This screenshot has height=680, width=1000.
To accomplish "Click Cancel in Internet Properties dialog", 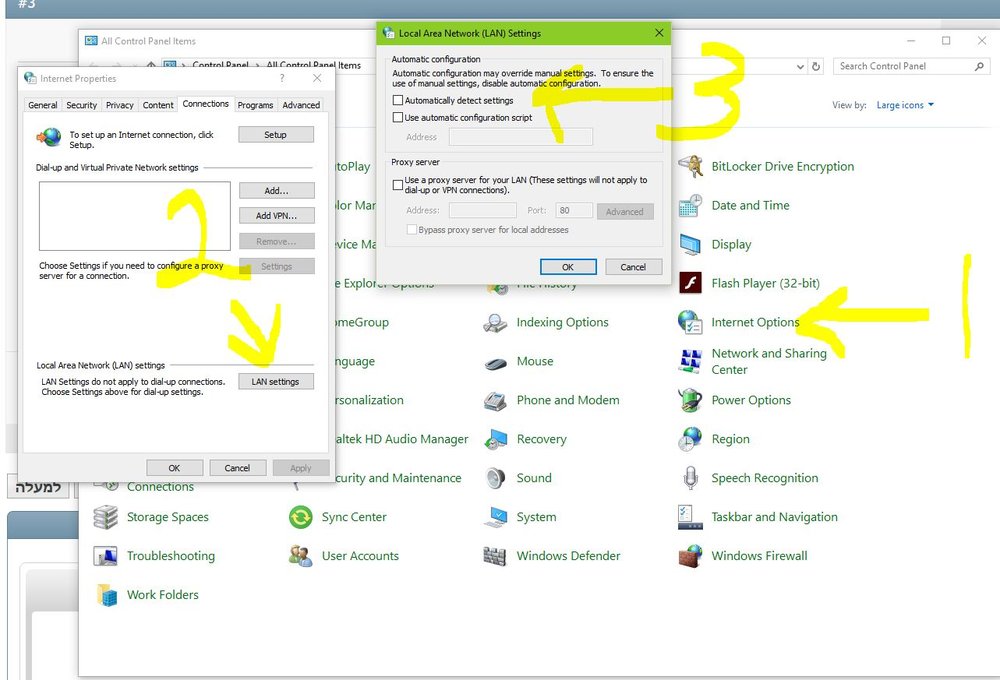I will (237, 468).
